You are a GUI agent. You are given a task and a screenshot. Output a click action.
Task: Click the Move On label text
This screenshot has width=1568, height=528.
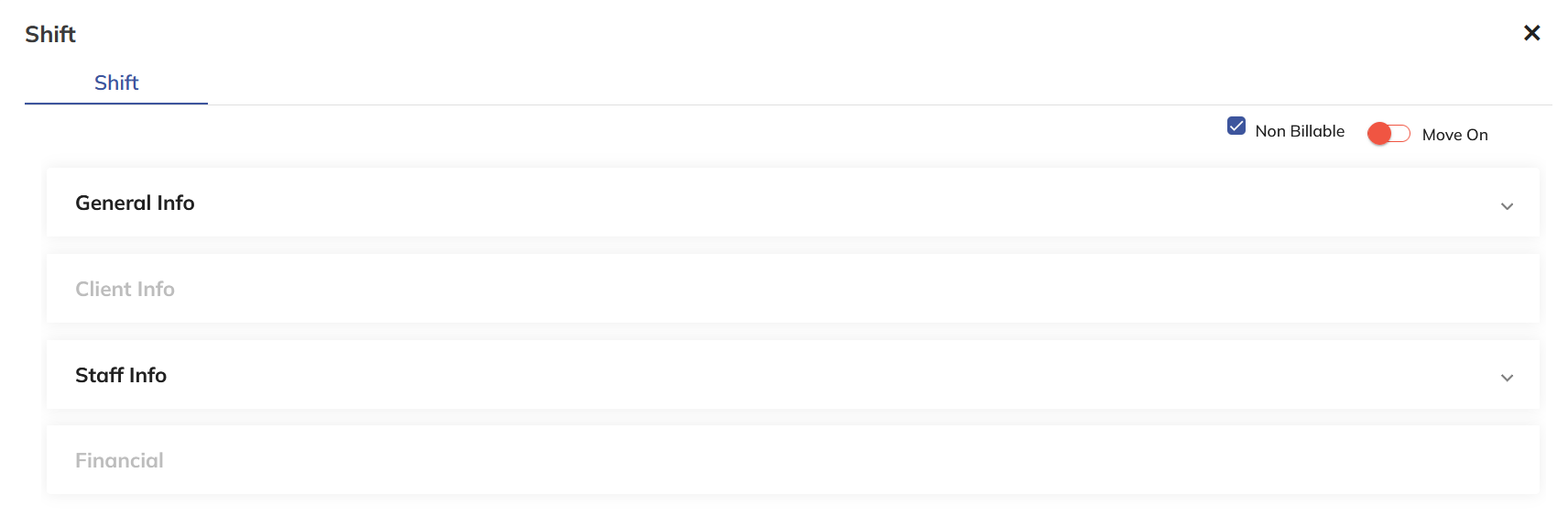point(1454,135)
